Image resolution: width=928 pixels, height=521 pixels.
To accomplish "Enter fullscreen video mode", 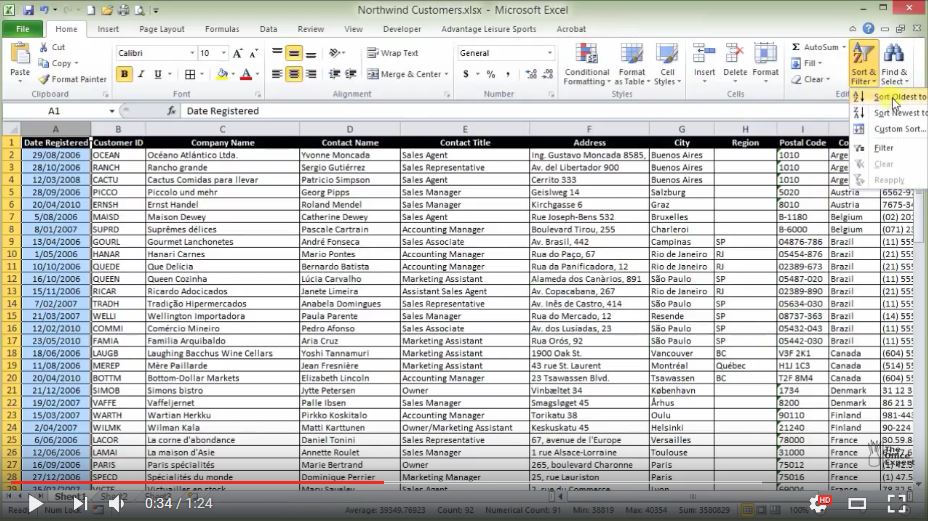I will point(896,504).
